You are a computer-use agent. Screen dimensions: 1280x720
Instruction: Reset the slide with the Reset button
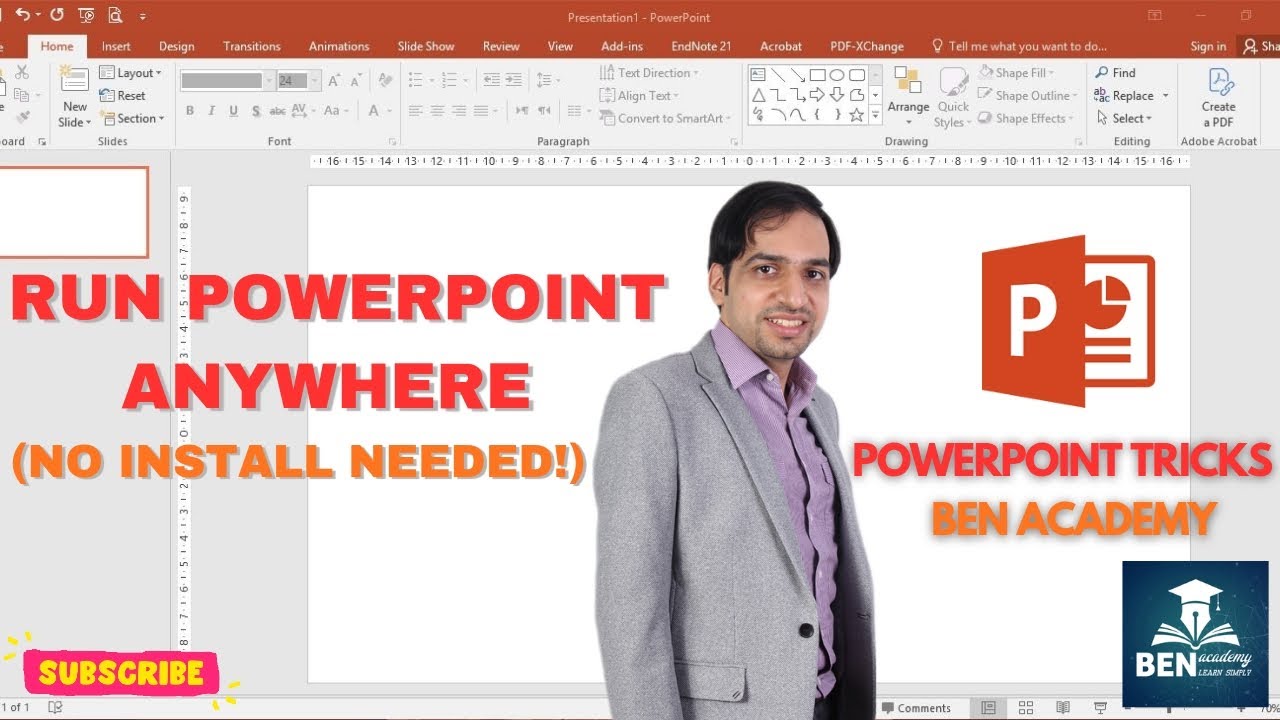[123, 96]
